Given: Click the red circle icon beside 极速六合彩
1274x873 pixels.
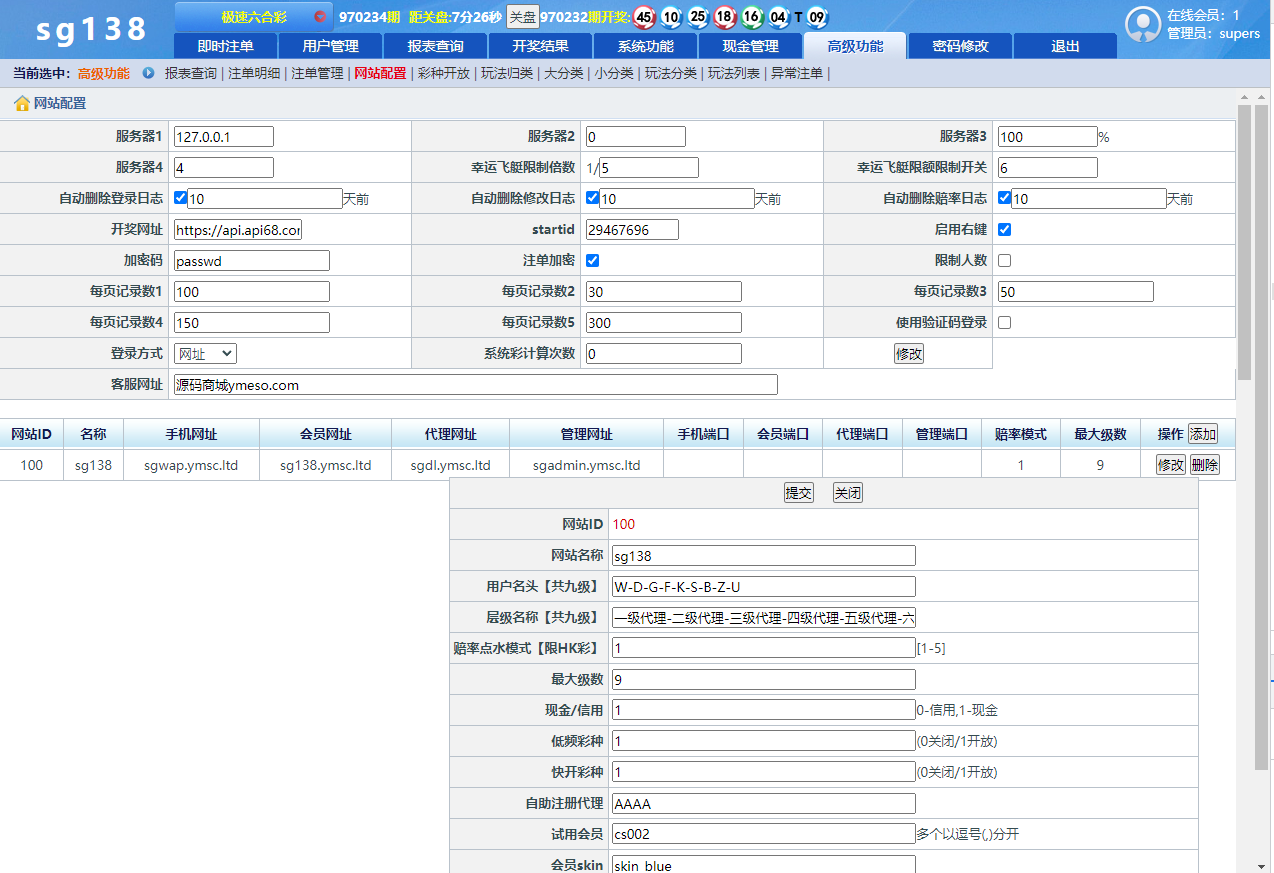Looking at the screenshot, I should point(319,17).
